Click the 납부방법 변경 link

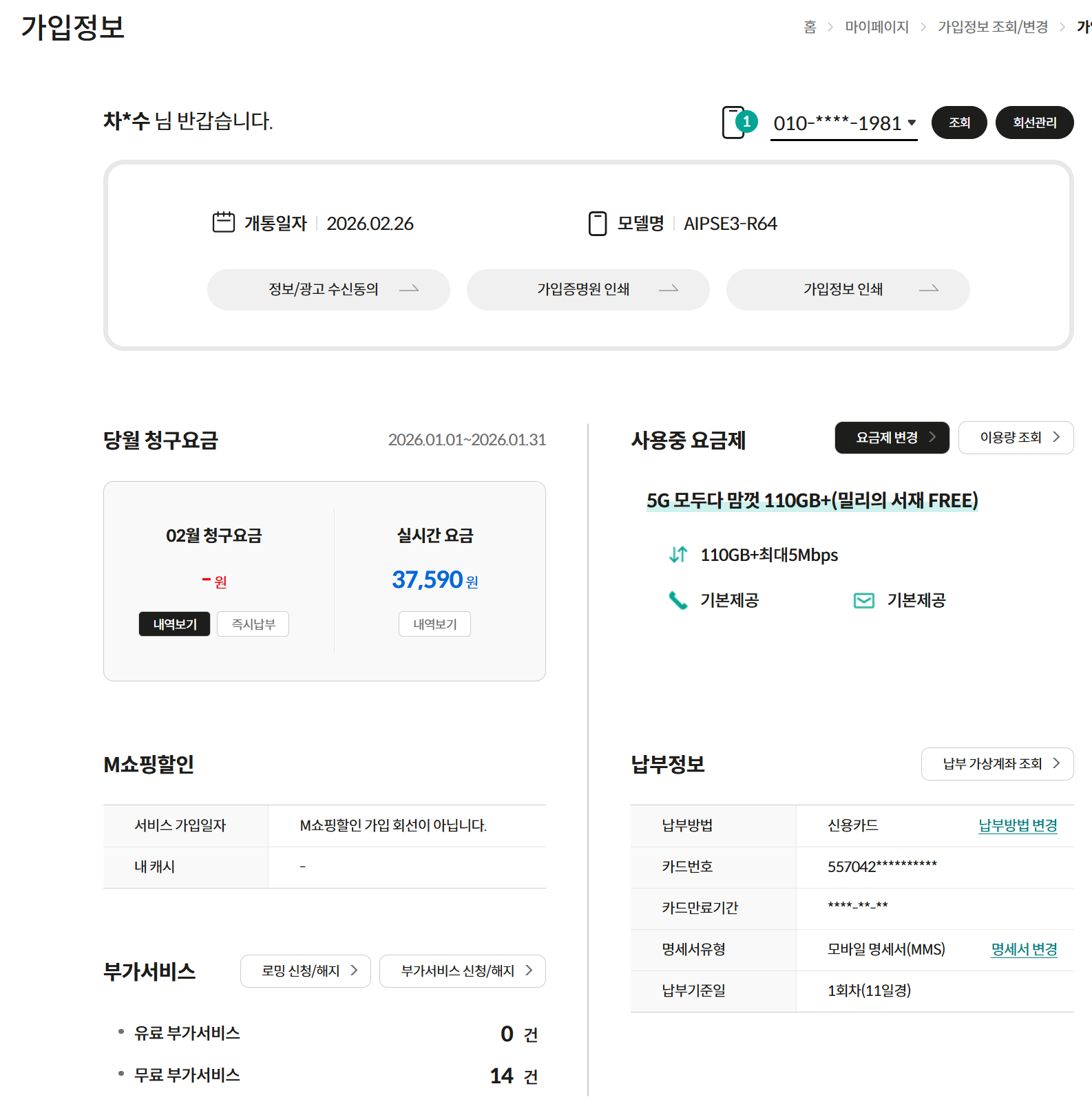tap(1018, 825)
